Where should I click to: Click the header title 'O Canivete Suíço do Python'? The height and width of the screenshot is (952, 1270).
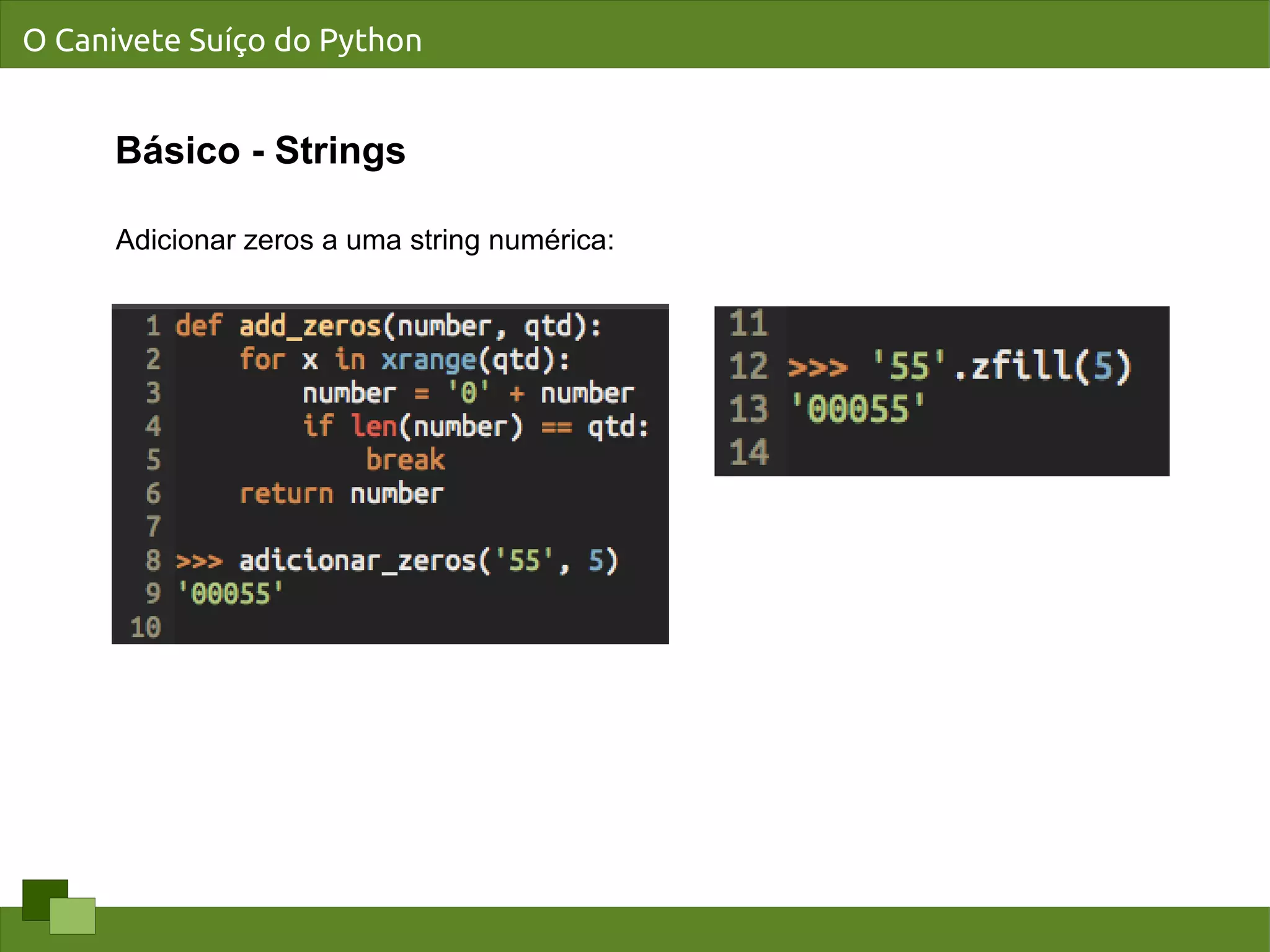(x=223, y=41)
